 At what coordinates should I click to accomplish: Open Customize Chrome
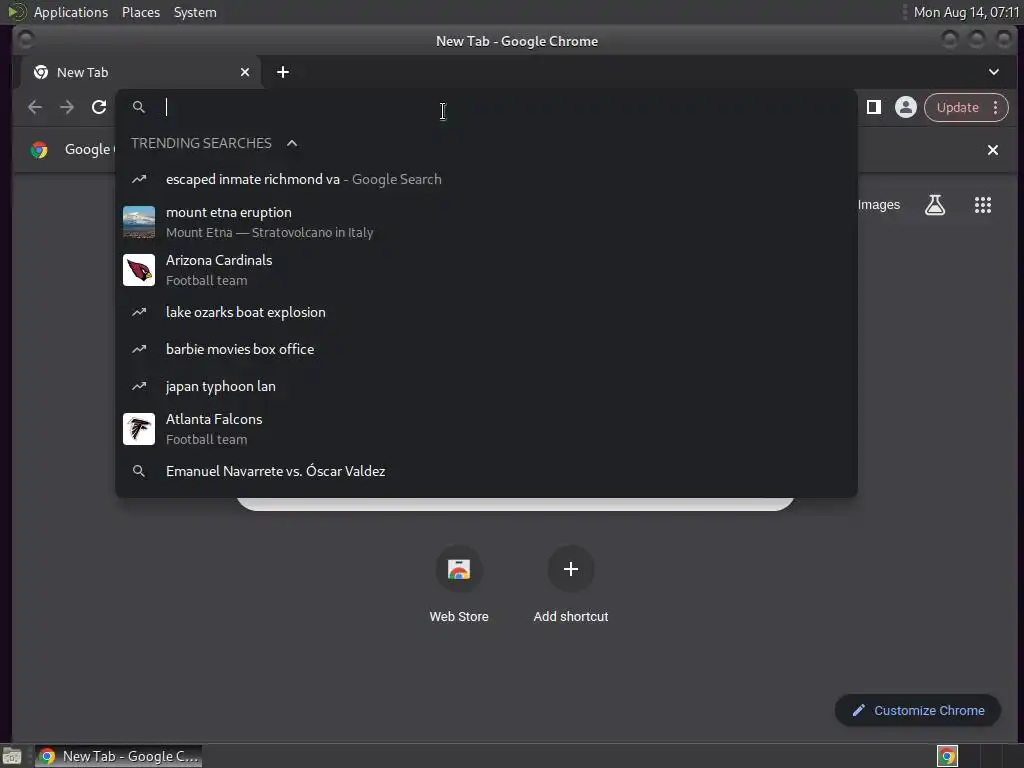coord(918,711)
